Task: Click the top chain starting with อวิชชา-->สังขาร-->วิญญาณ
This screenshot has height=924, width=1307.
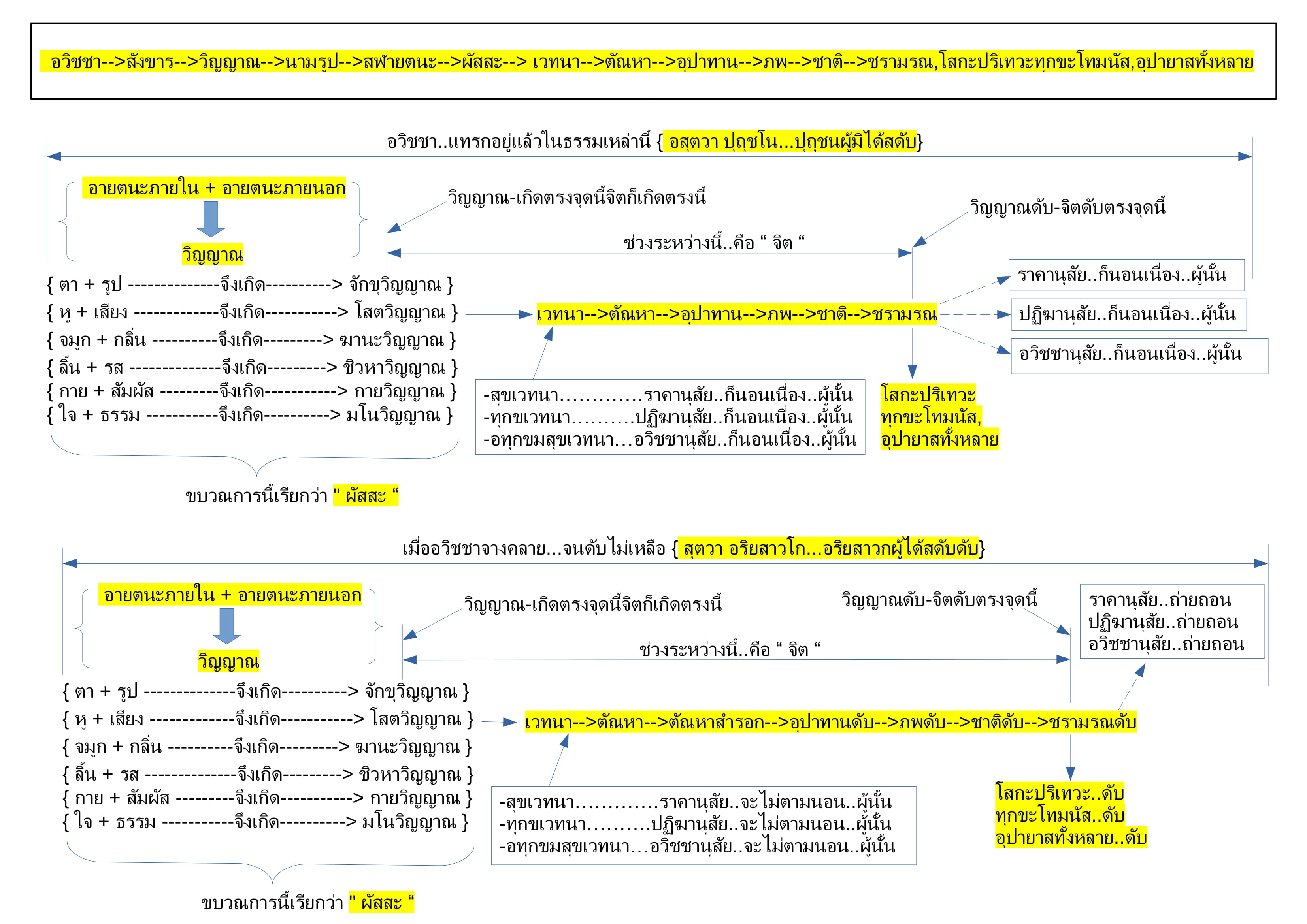Action: (647, 62)
